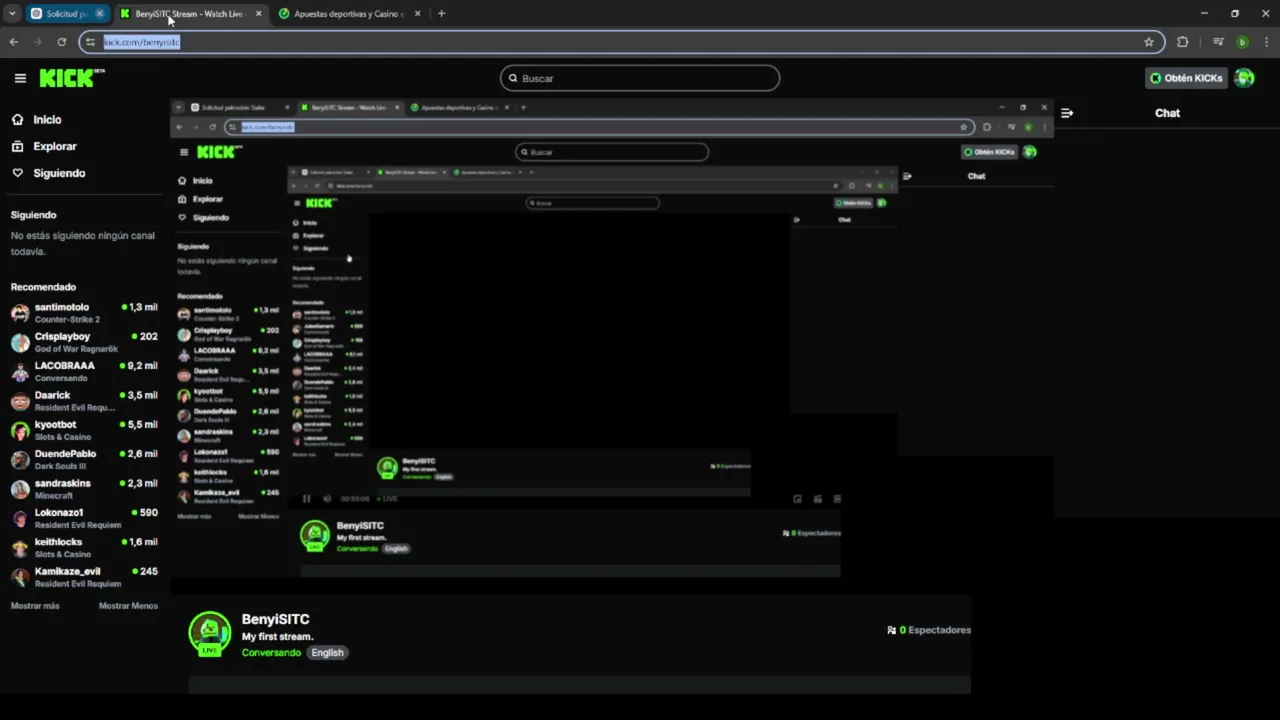This screenshot has width=1280, height=720.
Task: Click keithlocks' channel avatar
Action: tap(20, 548)
